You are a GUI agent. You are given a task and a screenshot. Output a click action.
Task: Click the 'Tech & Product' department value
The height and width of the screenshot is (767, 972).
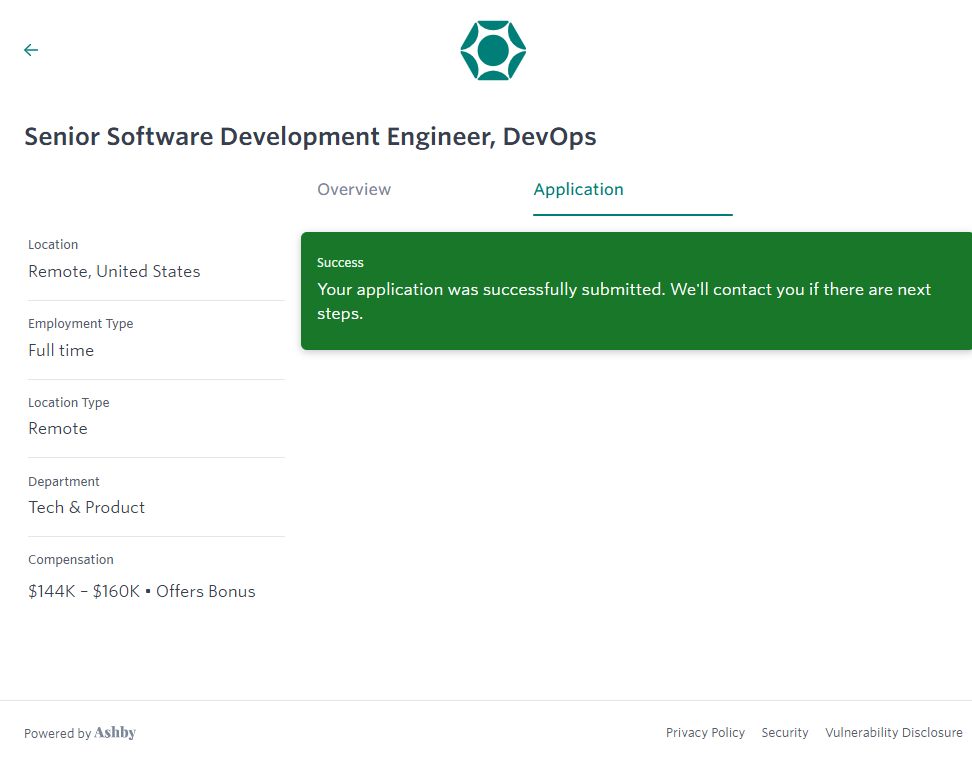click(x=86, y=508)
